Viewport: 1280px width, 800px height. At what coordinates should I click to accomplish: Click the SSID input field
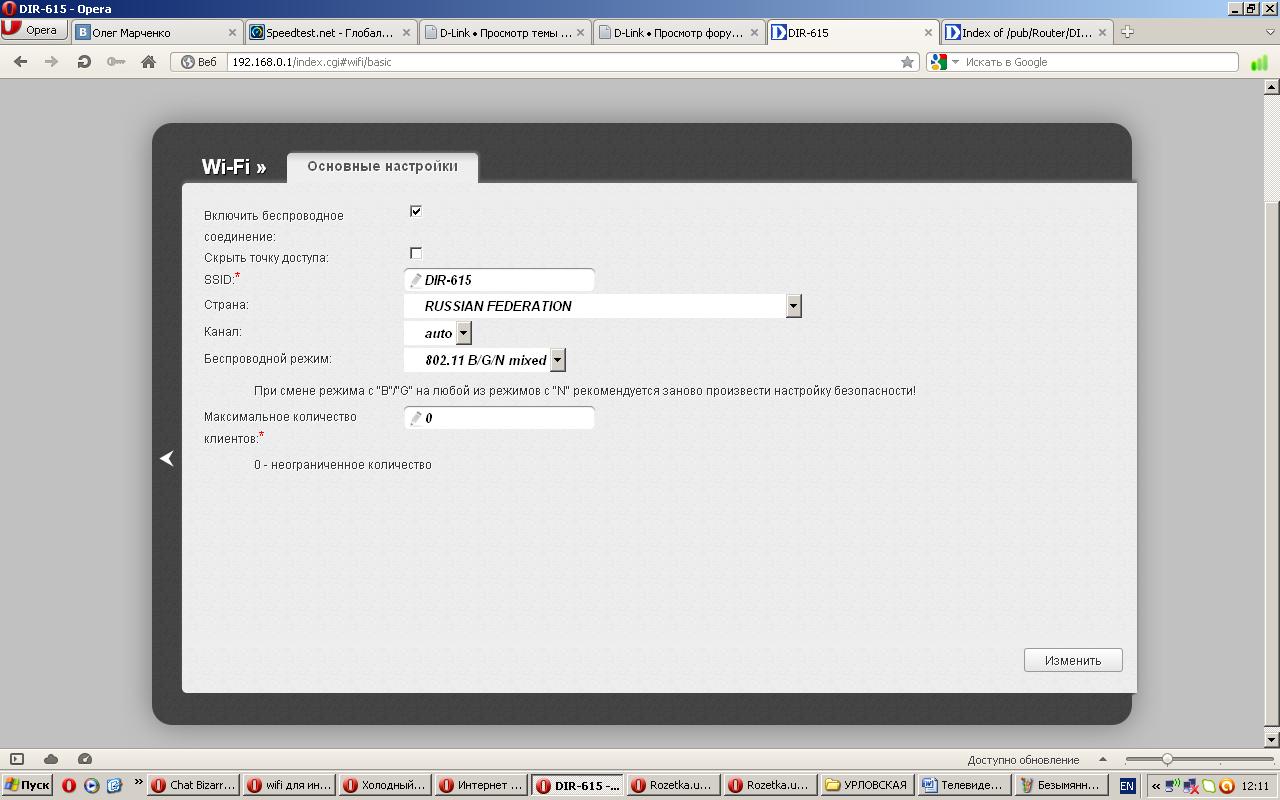pyautogui.click(x=499, y=280)
